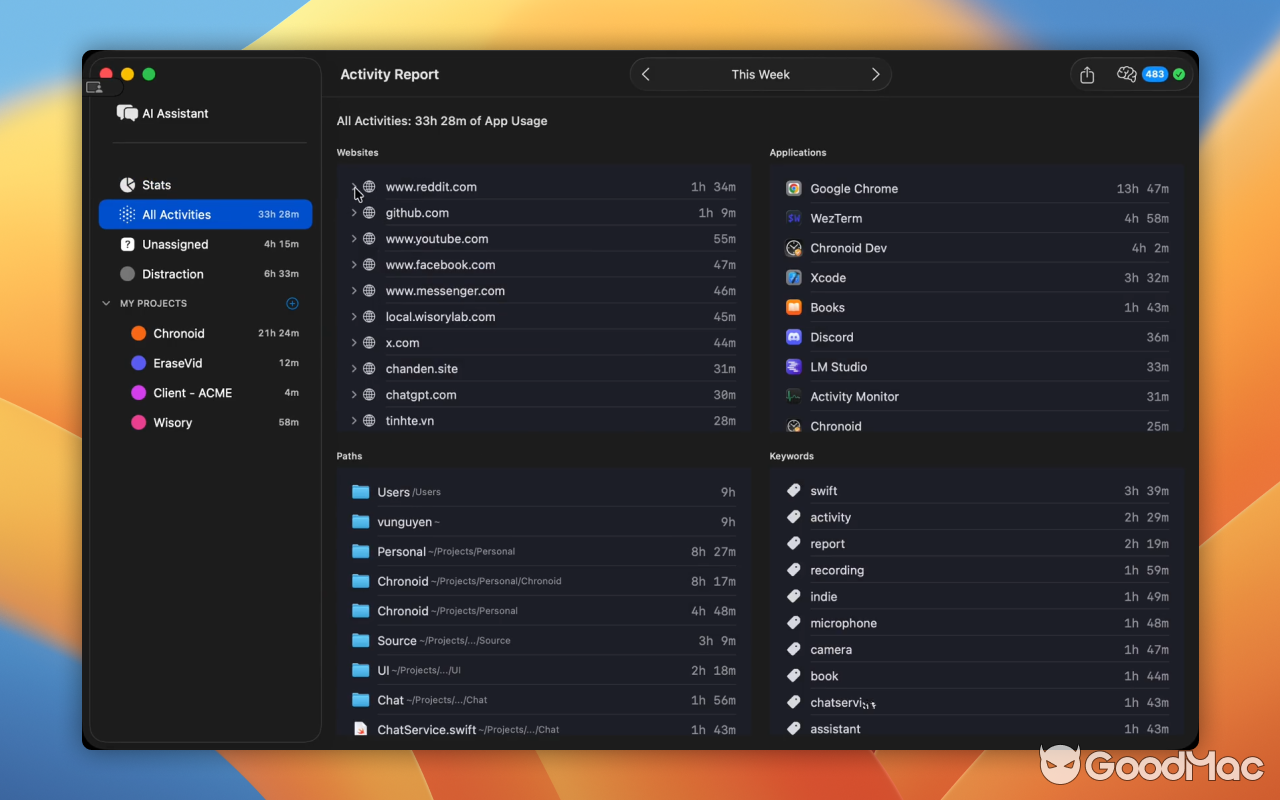Expand the www.reddit.com website entry
The height and width of the screenshot is (800, 1280).
click(x=354, y=187)
